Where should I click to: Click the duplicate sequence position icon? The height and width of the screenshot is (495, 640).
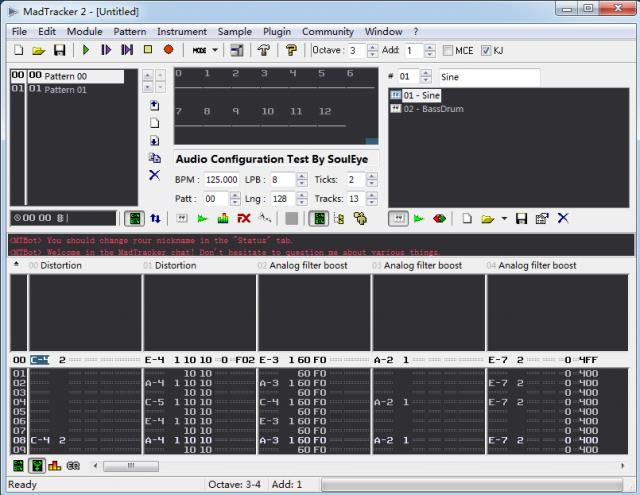[155, 158]
